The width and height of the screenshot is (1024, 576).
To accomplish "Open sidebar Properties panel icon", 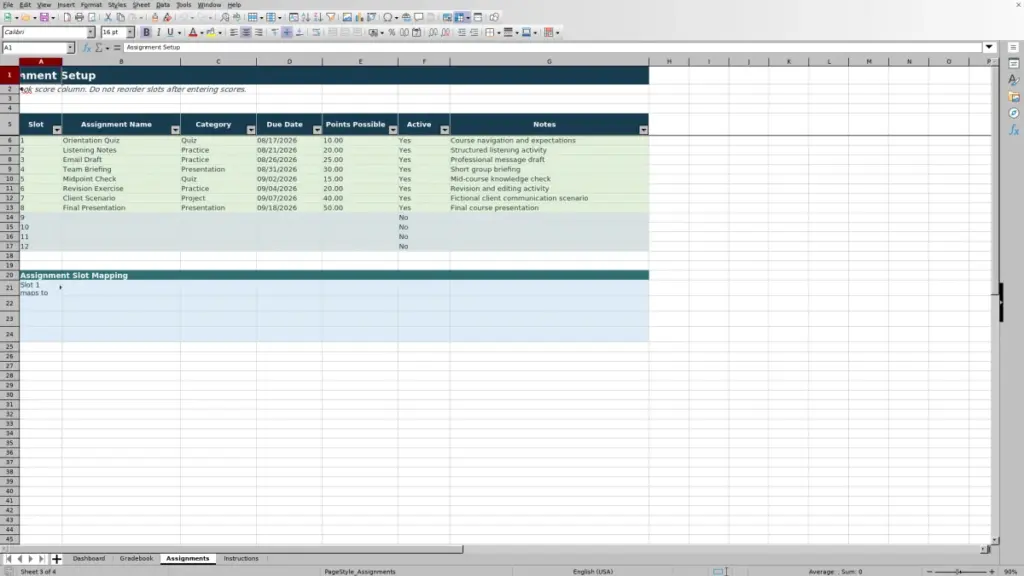I will [1013, 63].
